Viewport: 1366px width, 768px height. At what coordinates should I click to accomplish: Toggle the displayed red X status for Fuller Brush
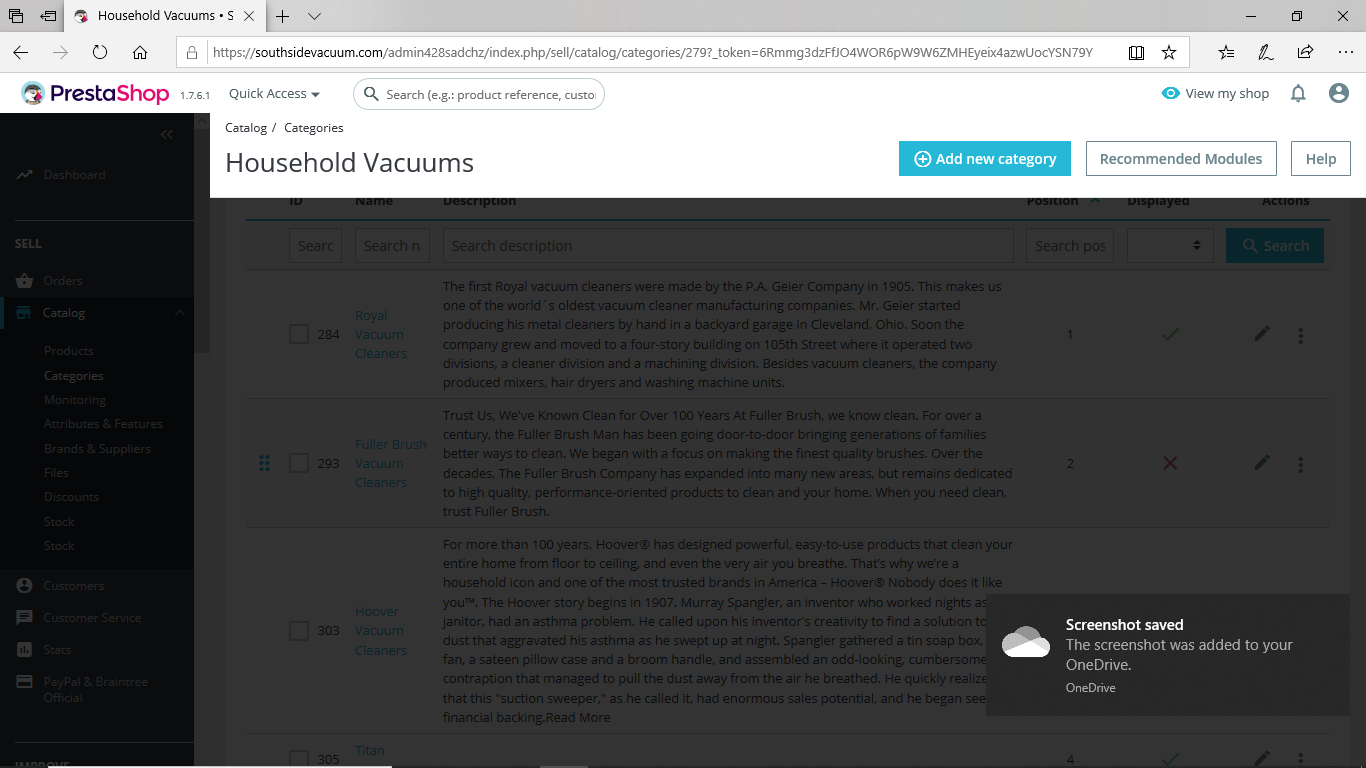(x=1170, y=463)
